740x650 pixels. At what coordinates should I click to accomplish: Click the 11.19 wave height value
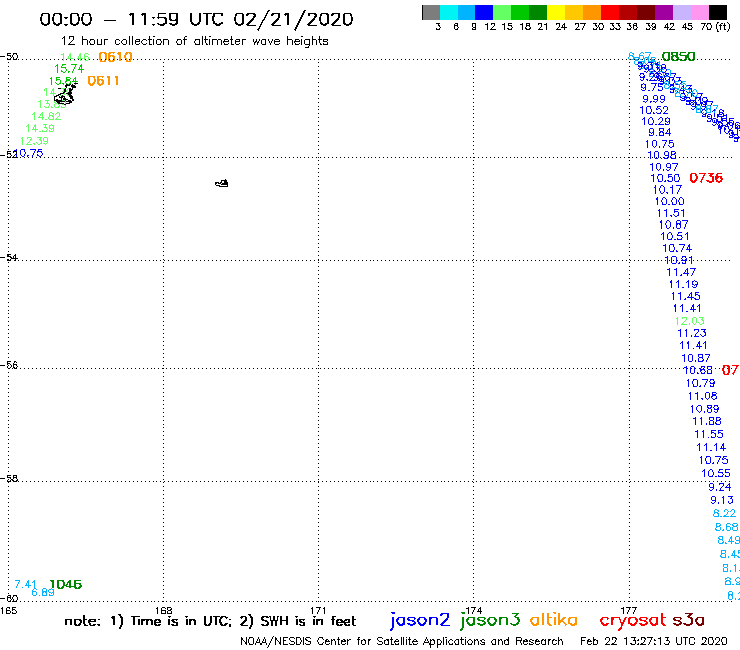point(683,284)
